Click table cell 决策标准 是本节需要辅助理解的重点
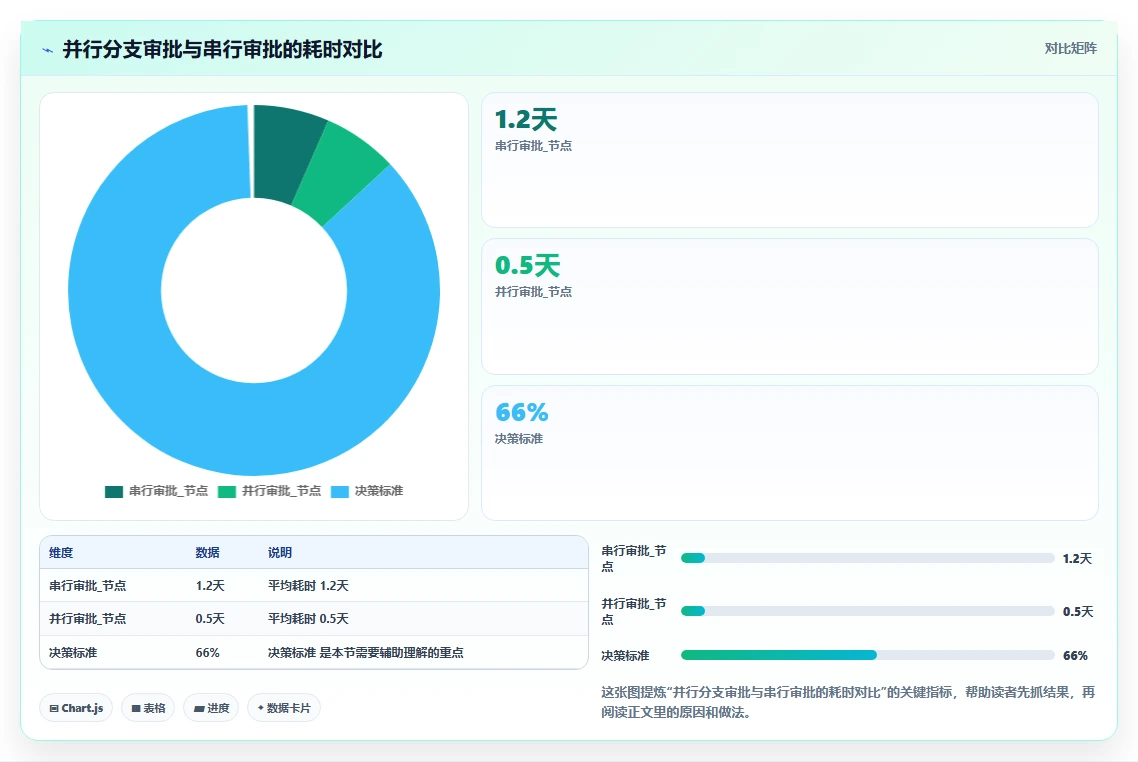 click(366, 653)
